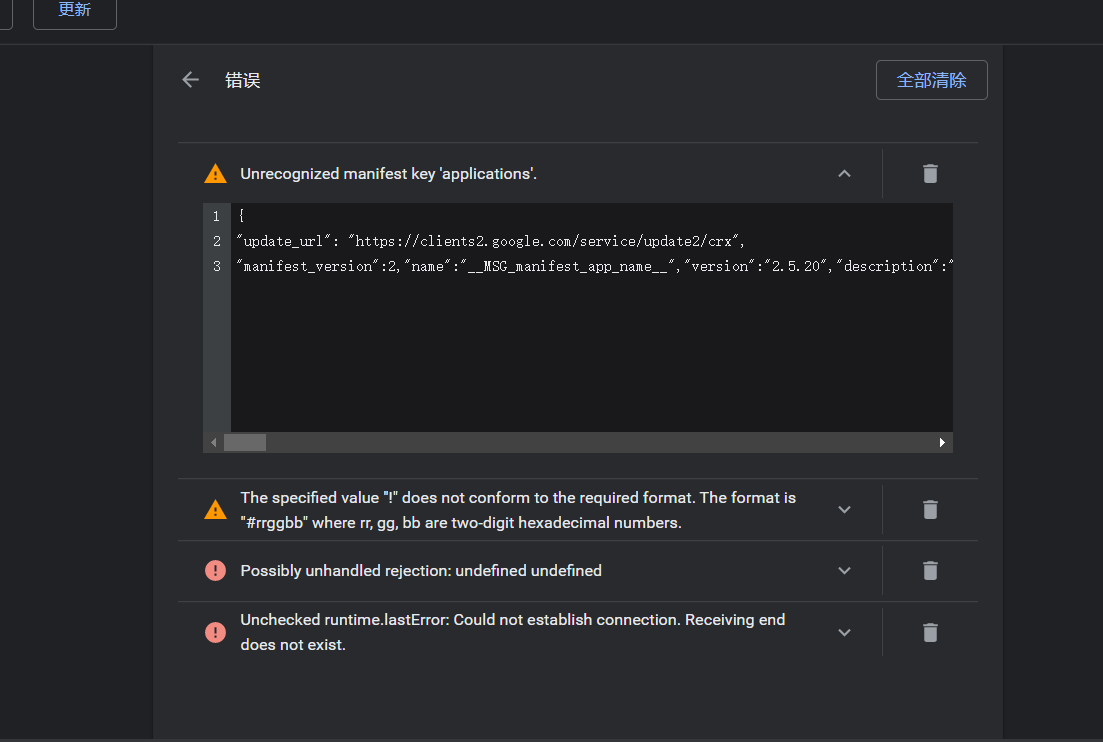Click the right arrow of the horizontal scrollbar
Screen dimensions: 1103x742
[941, 441]
